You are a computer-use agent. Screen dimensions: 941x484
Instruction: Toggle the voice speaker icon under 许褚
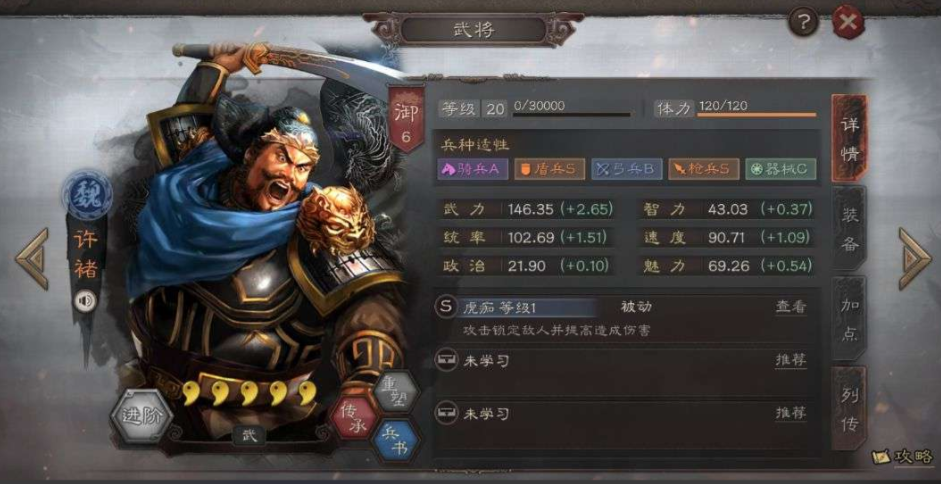coord(85,301)
